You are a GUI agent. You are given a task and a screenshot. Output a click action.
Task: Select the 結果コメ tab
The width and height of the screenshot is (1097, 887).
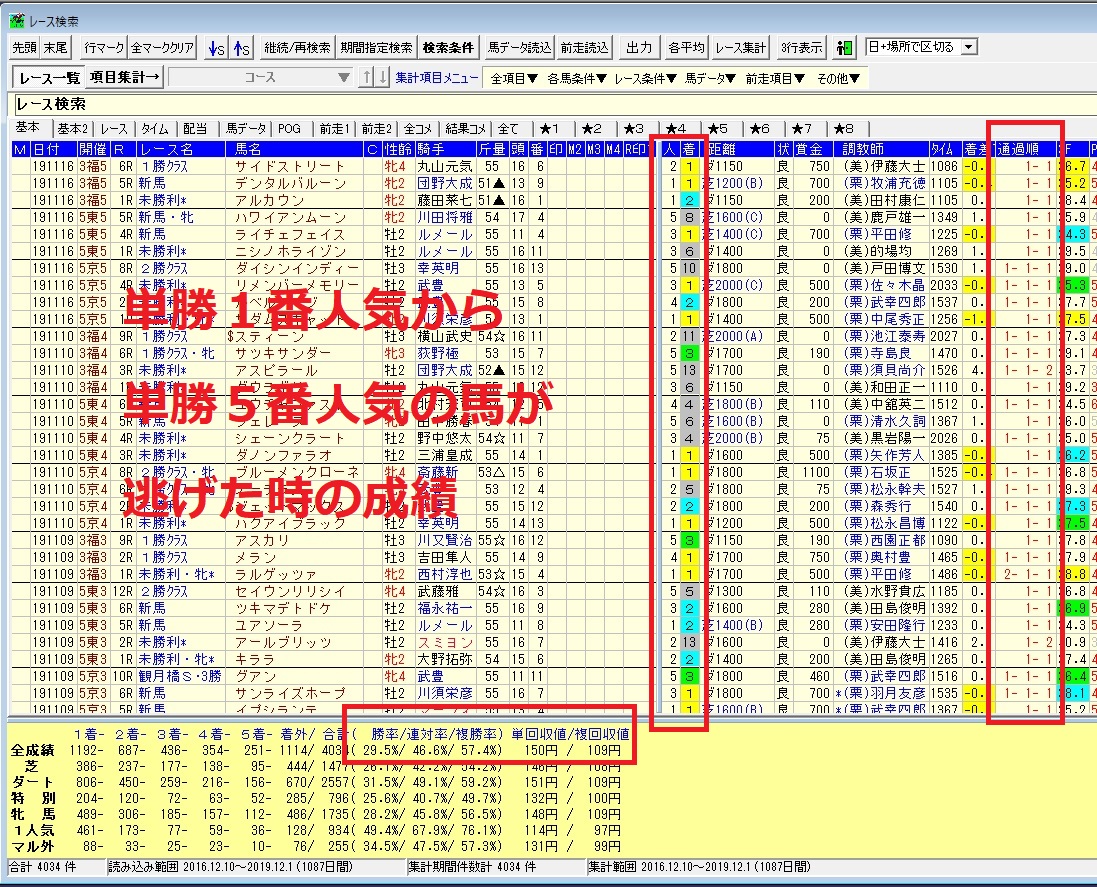pos(465,129)
